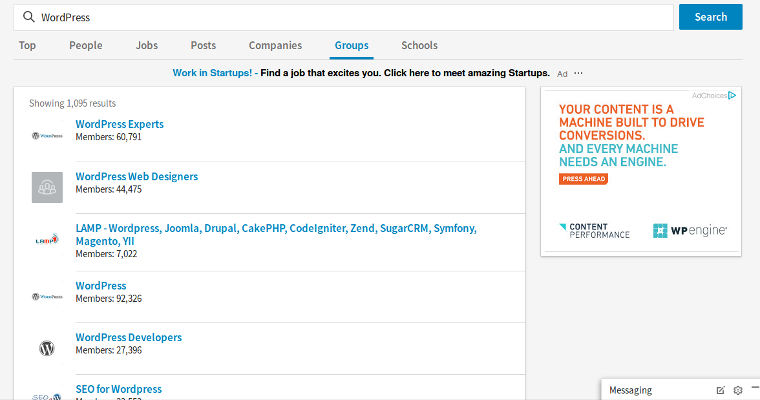
Task: Switch to the People tab
Action: [x=86, y=45]
